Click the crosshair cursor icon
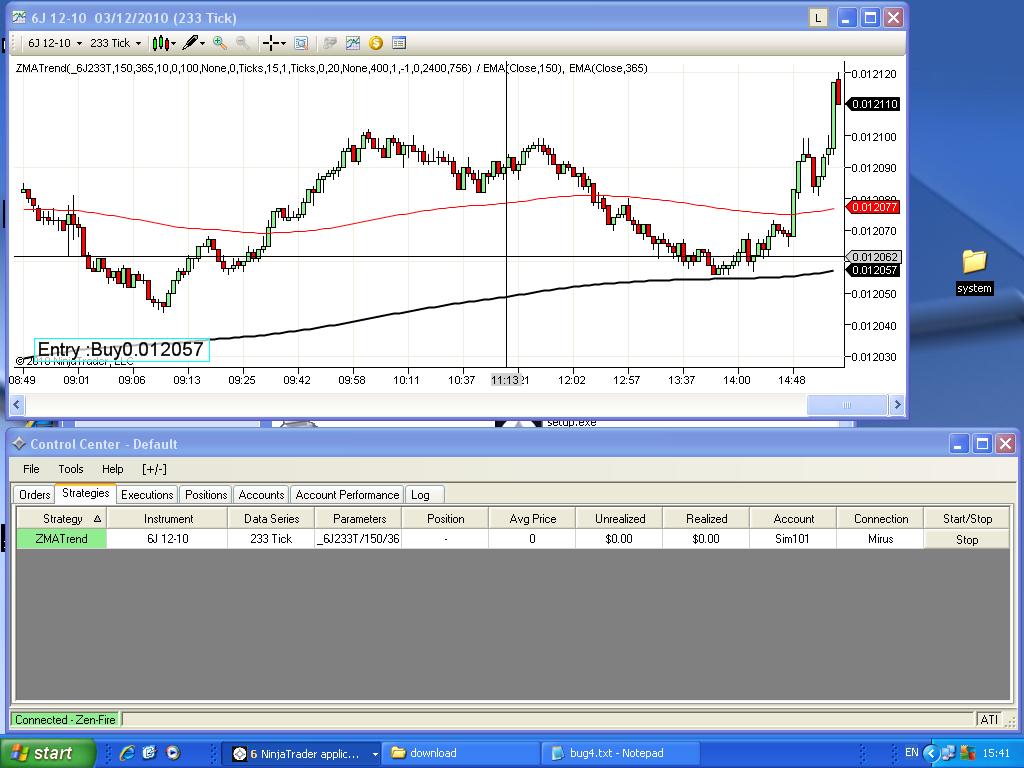1024x768 pixels. coord(270,43)
